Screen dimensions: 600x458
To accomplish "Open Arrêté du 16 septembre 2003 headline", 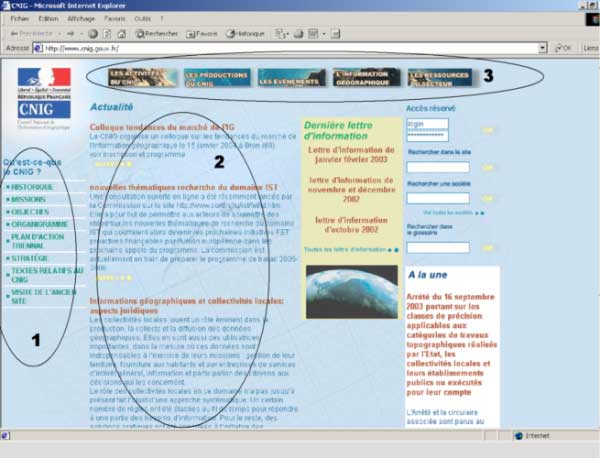I will [x=452, y=344].
